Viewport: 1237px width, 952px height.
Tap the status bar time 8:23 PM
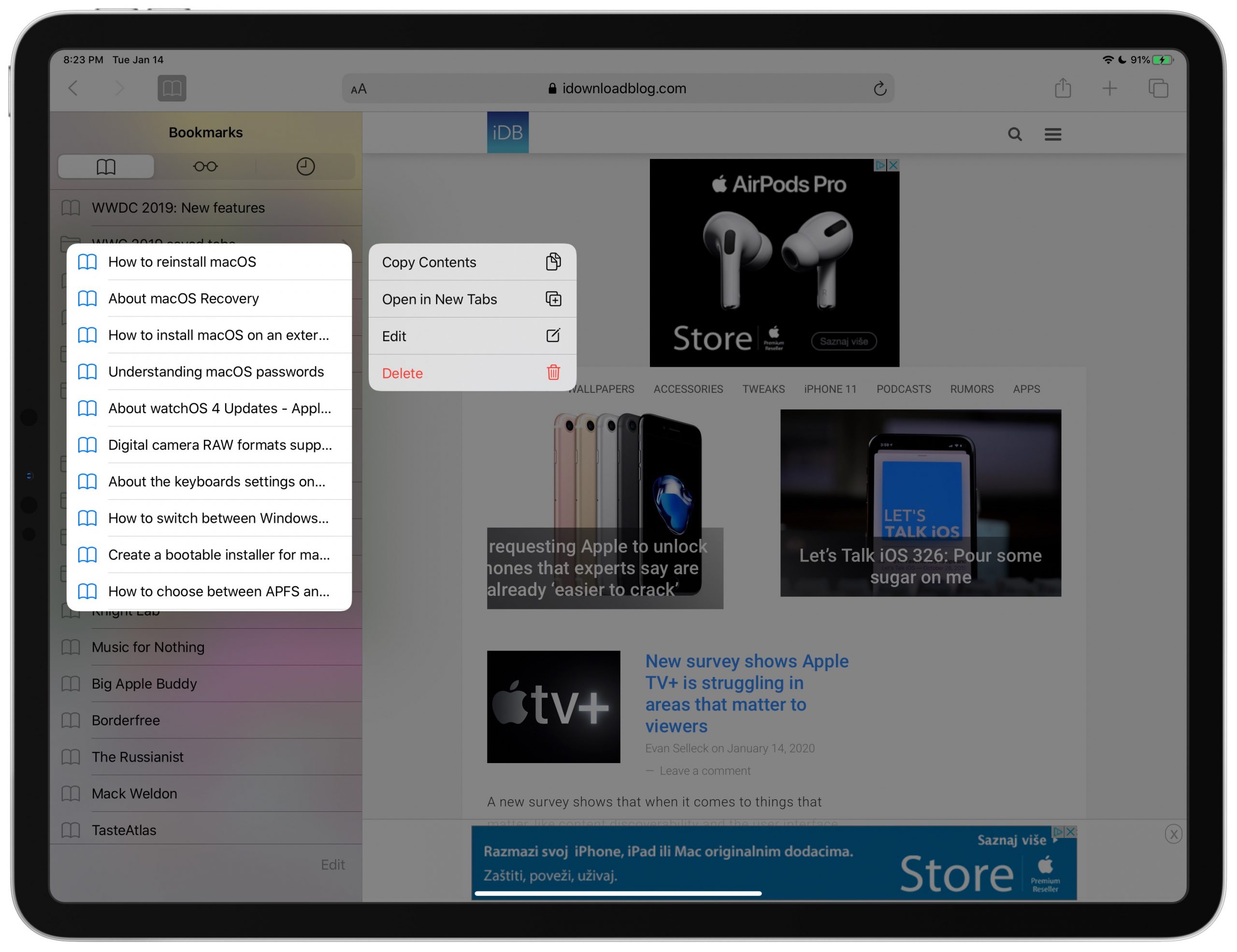coord(83,59)
